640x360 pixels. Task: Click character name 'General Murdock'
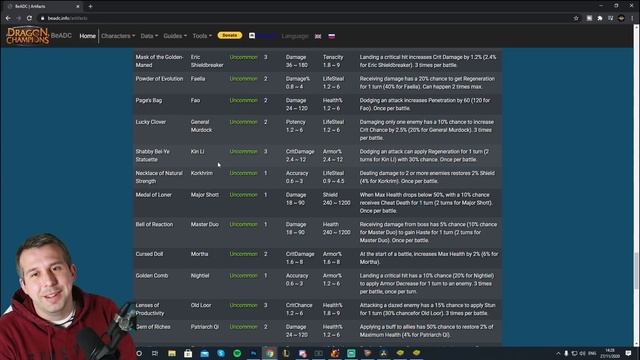tap(201, 126)
